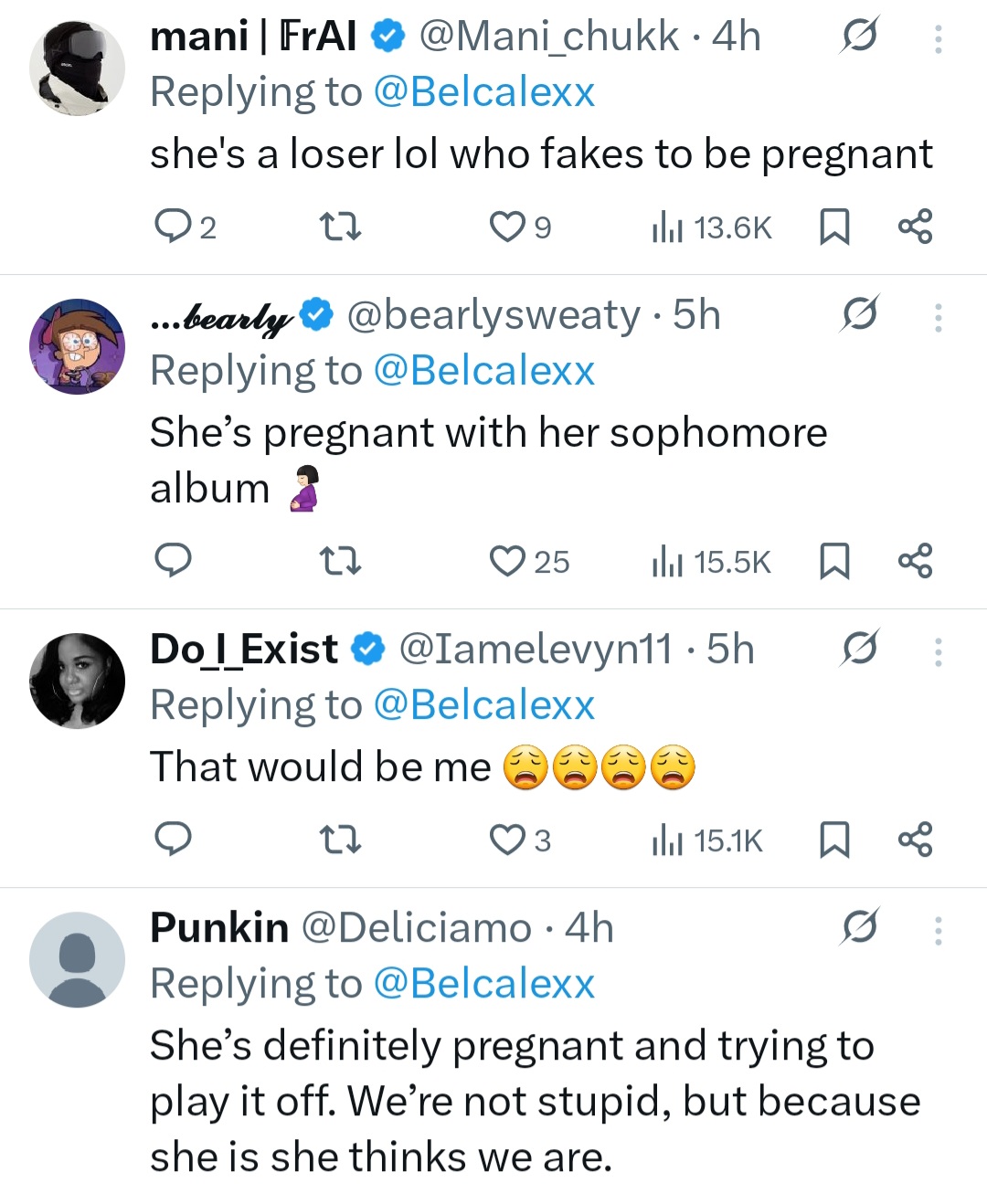The image size is (987, 1204).
Task: Visit @Belcalexx from Mani_chukk's reply
Action: (x=484, y=91)
